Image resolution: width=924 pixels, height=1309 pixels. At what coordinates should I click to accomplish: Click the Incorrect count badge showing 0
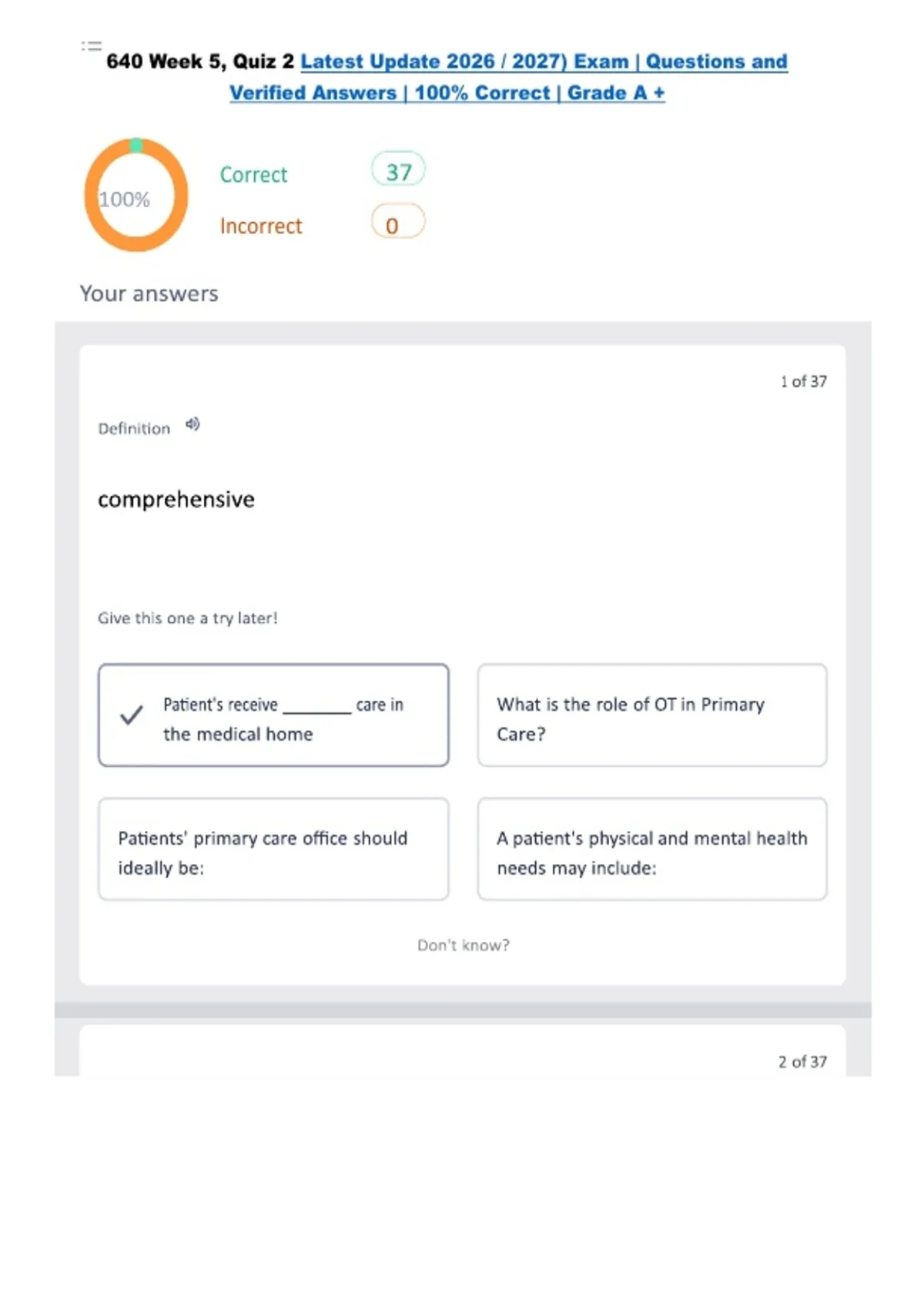point(398,223)
